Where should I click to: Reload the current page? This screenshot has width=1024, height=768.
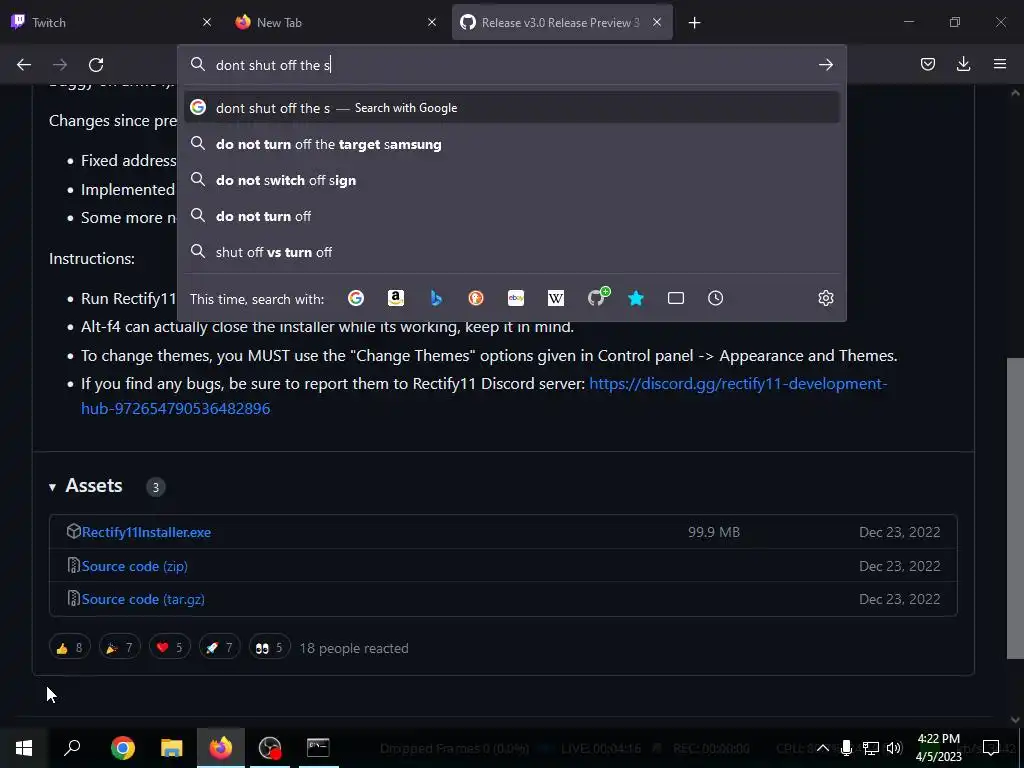point(96,65)
